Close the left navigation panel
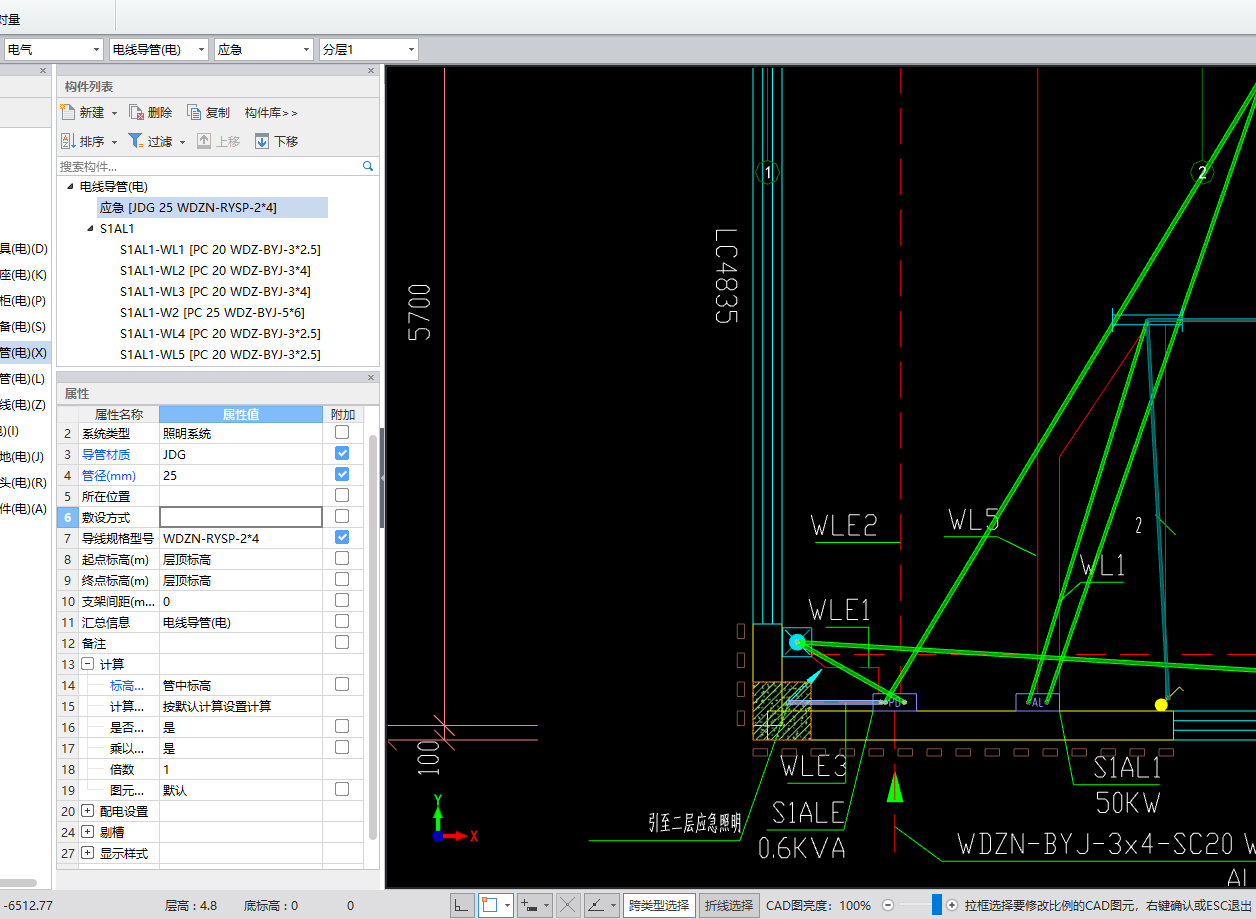Image resolution: width=1256 pixels, height=919 pixels. (43, 70)
